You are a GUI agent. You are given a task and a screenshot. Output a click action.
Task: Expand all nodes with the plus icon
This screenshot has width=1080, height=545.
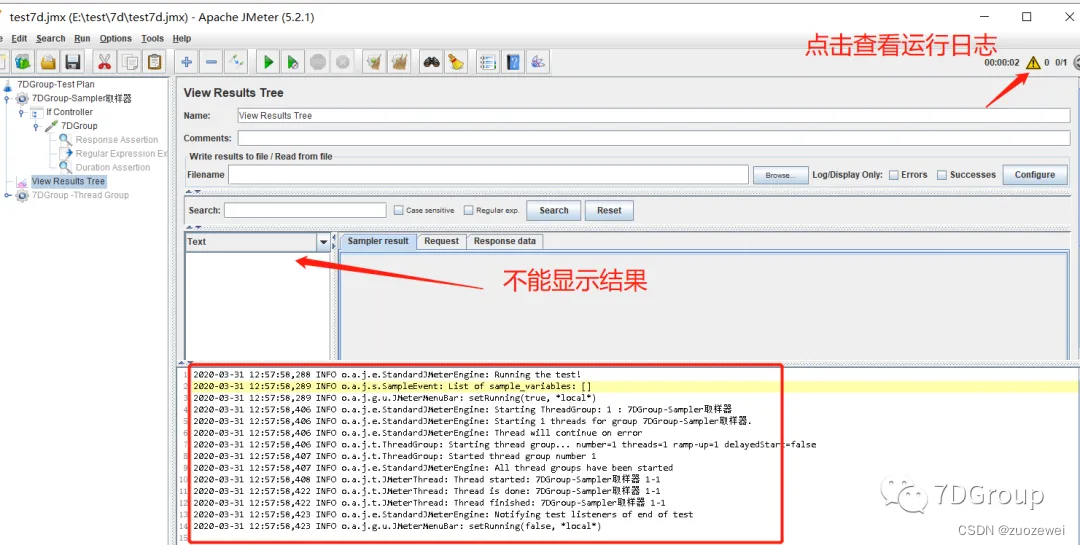pos(186,62)
